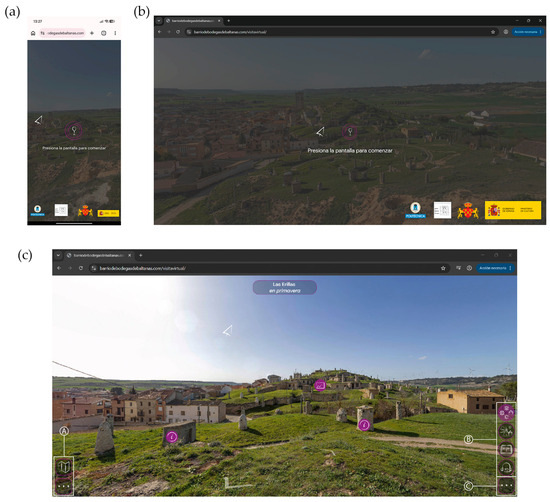Click purple start hotspot in desktop view (b)
550x502 pixels.
pyautogui.click(x=349, y=132)
